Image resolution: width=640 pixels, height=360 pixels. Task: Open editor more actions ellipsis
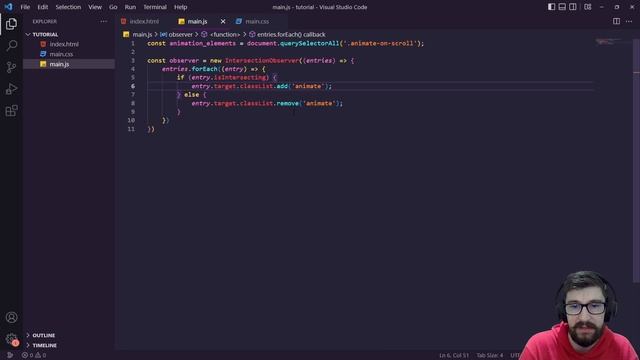[x=629, y=21]
